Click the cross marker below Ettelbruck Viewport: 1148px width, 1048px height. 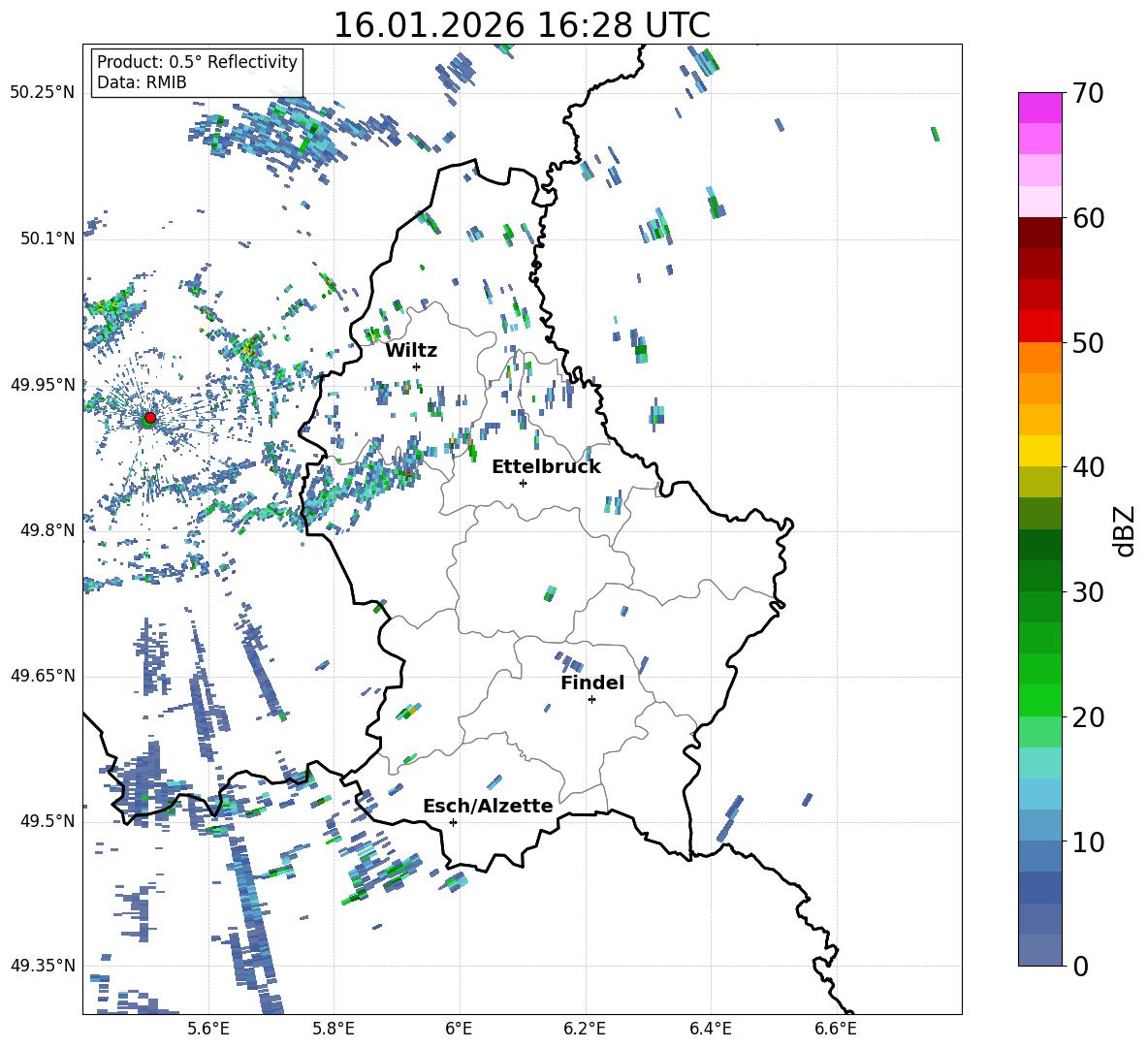click(523, 483)
